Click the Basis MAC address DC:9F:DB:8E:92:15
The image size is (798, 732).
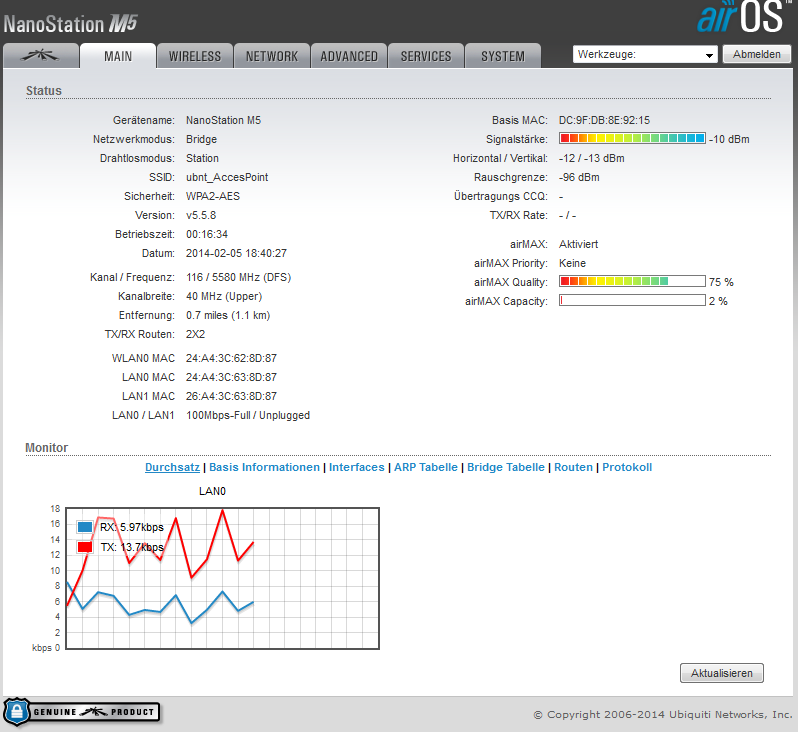[x=604, y=120]
